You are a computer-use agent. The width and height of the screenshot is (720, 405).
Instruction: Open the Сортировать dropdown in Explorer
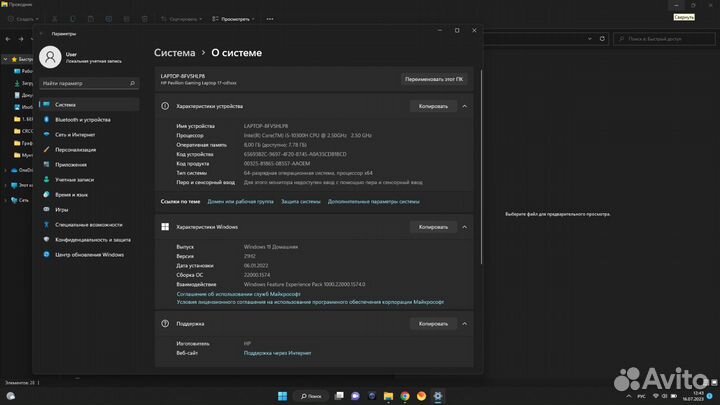click(x=181, y=19)
